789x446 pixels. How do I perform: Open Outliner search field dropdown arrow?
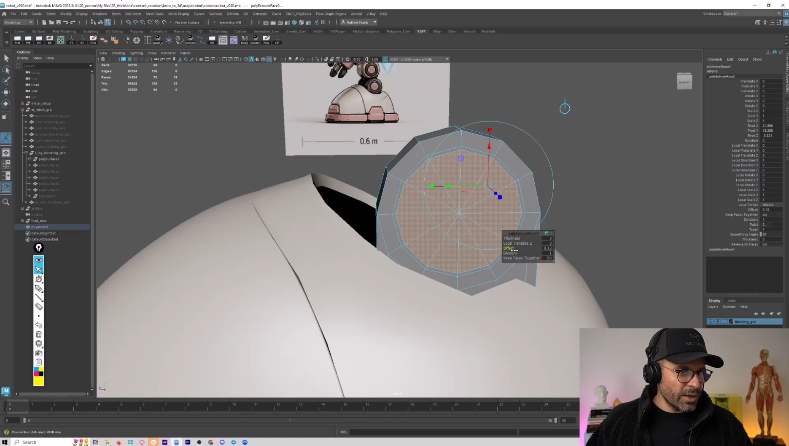point(91,66)
